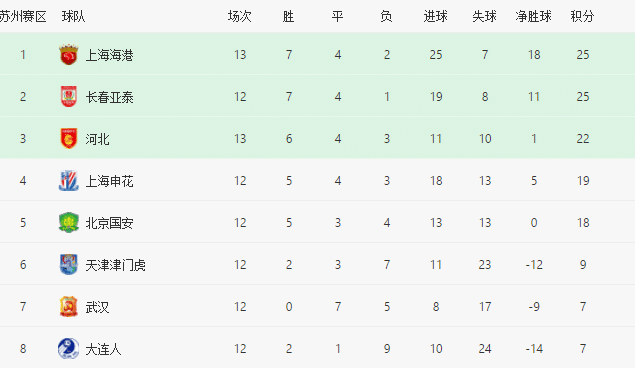Viewport: 635px width, 368px height.
Task: Open the 长春亚泰 team name link
Action: 109,97
